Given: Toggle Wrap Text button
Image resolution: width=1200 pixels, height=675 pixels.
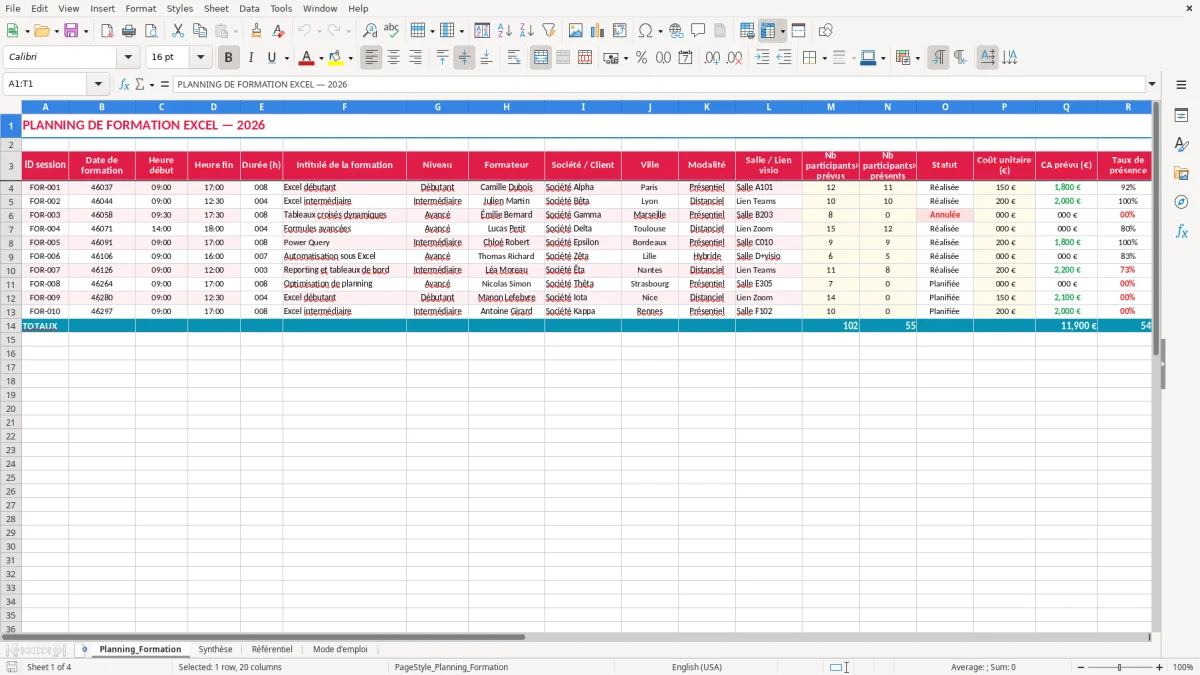Looking at the screenshot, I should pos(514,58).
